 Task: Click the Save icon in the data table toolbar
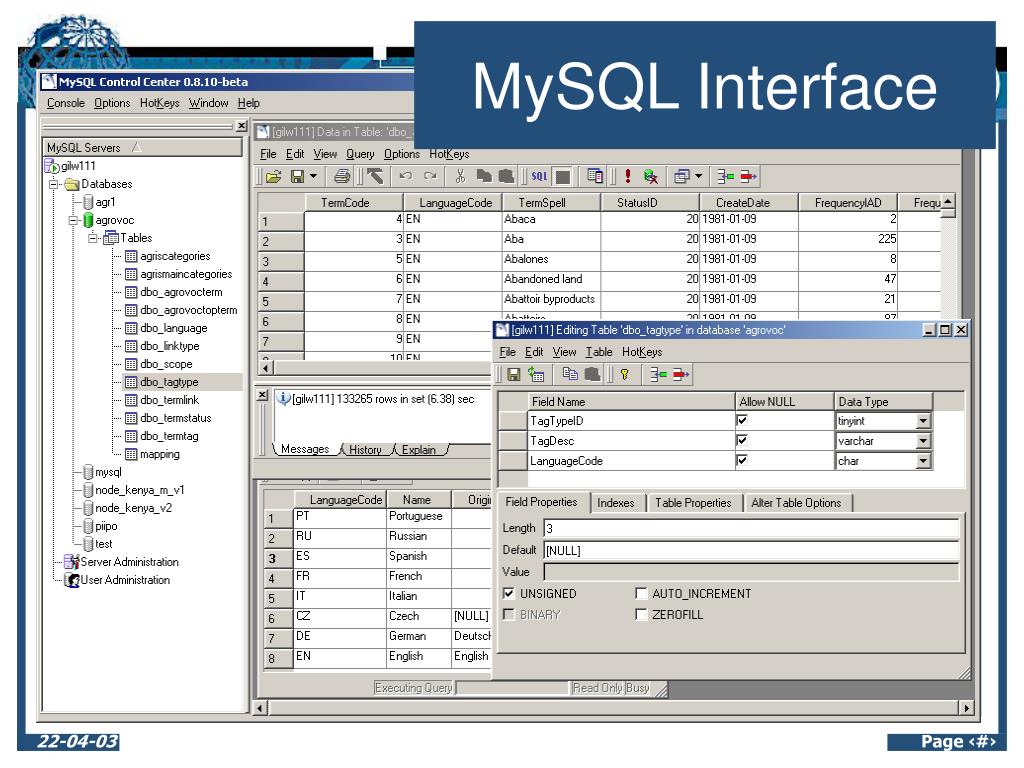click(297, 176)
